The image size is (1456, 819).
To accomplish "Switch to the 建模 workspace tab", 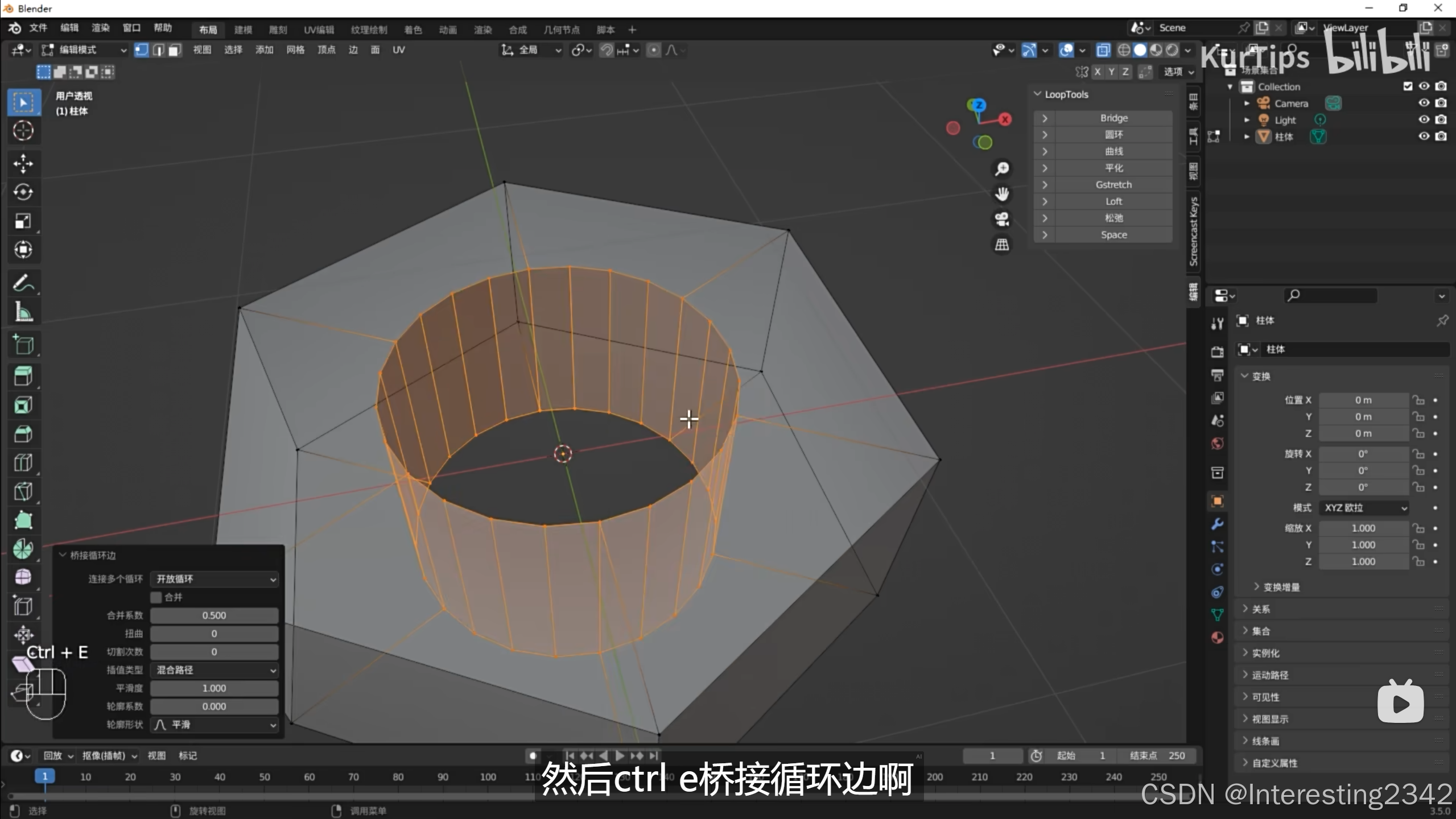I will (243, 30).
